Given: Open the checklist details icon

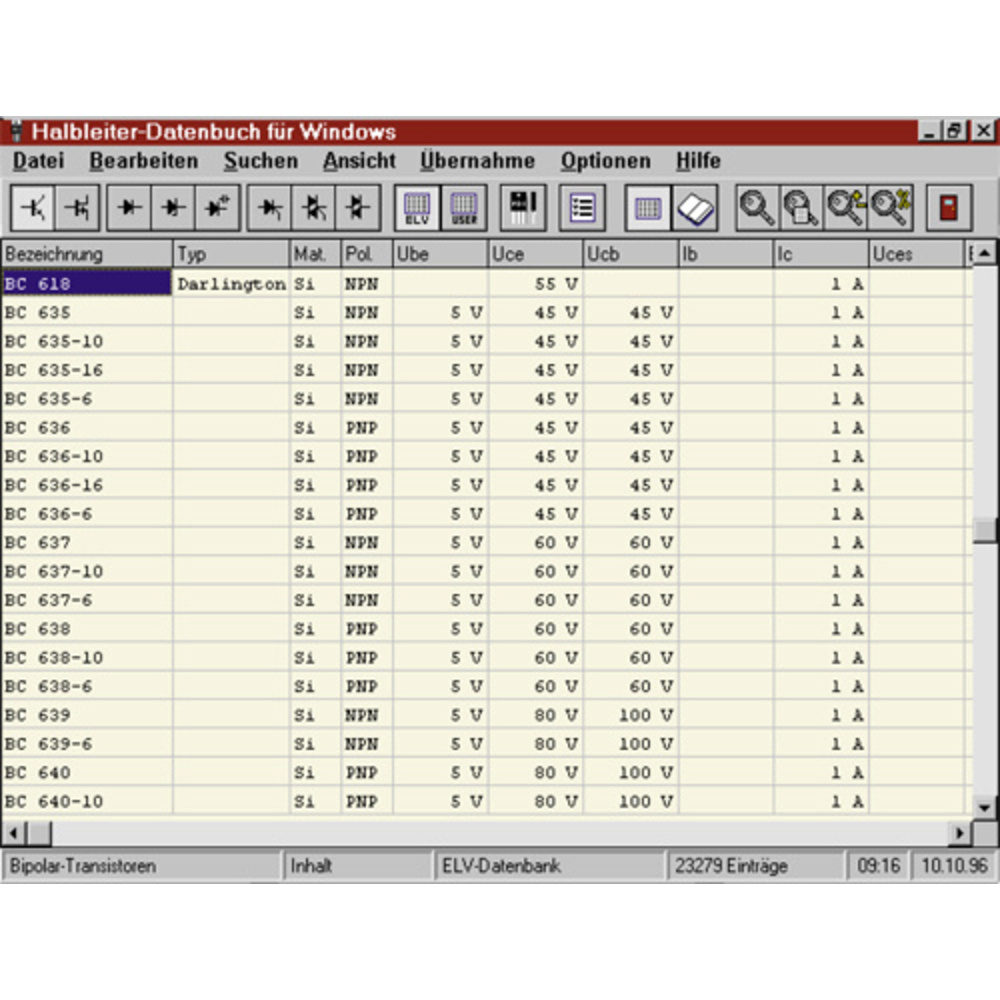Looking at the screenshot, I should 582,207.
